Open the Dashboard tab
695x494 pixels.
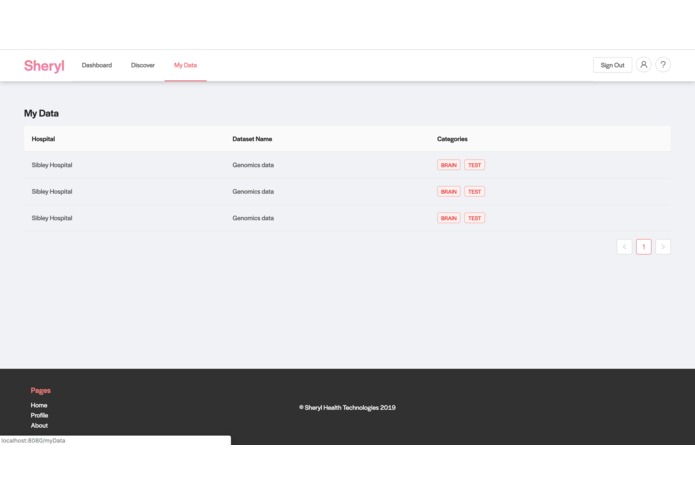[x=97, y=65]
